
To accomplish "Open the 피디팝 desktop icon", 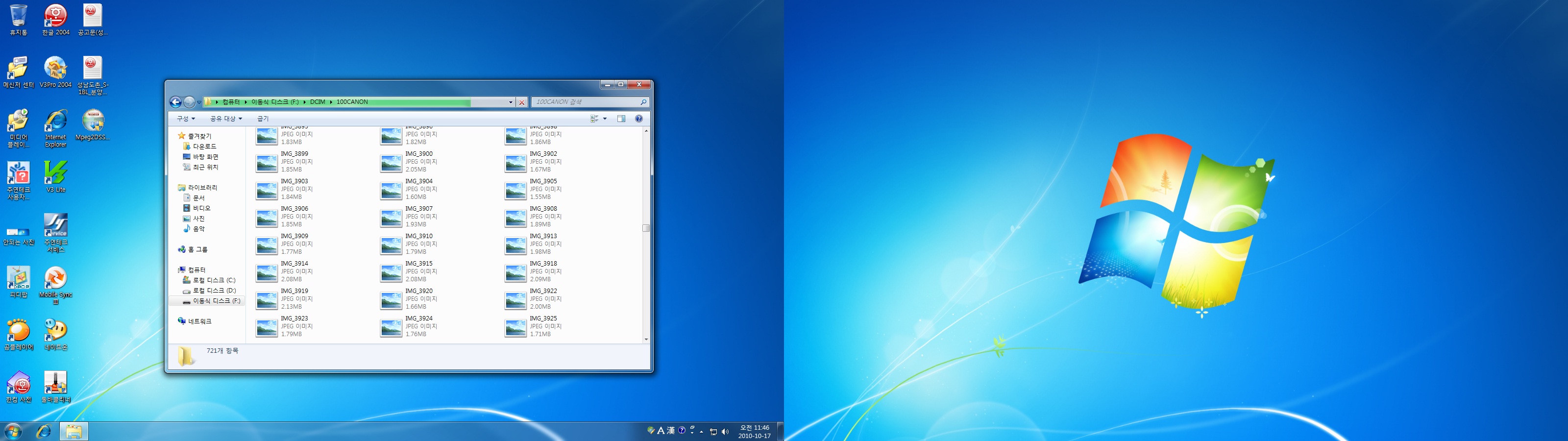I will (x=18, y=282).
